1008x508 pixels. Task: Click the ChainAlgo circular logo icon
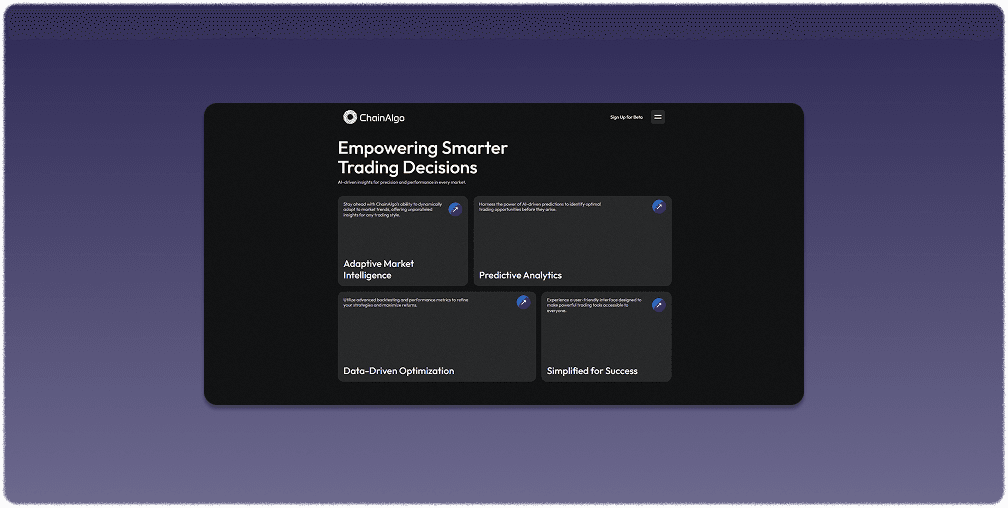350,117
